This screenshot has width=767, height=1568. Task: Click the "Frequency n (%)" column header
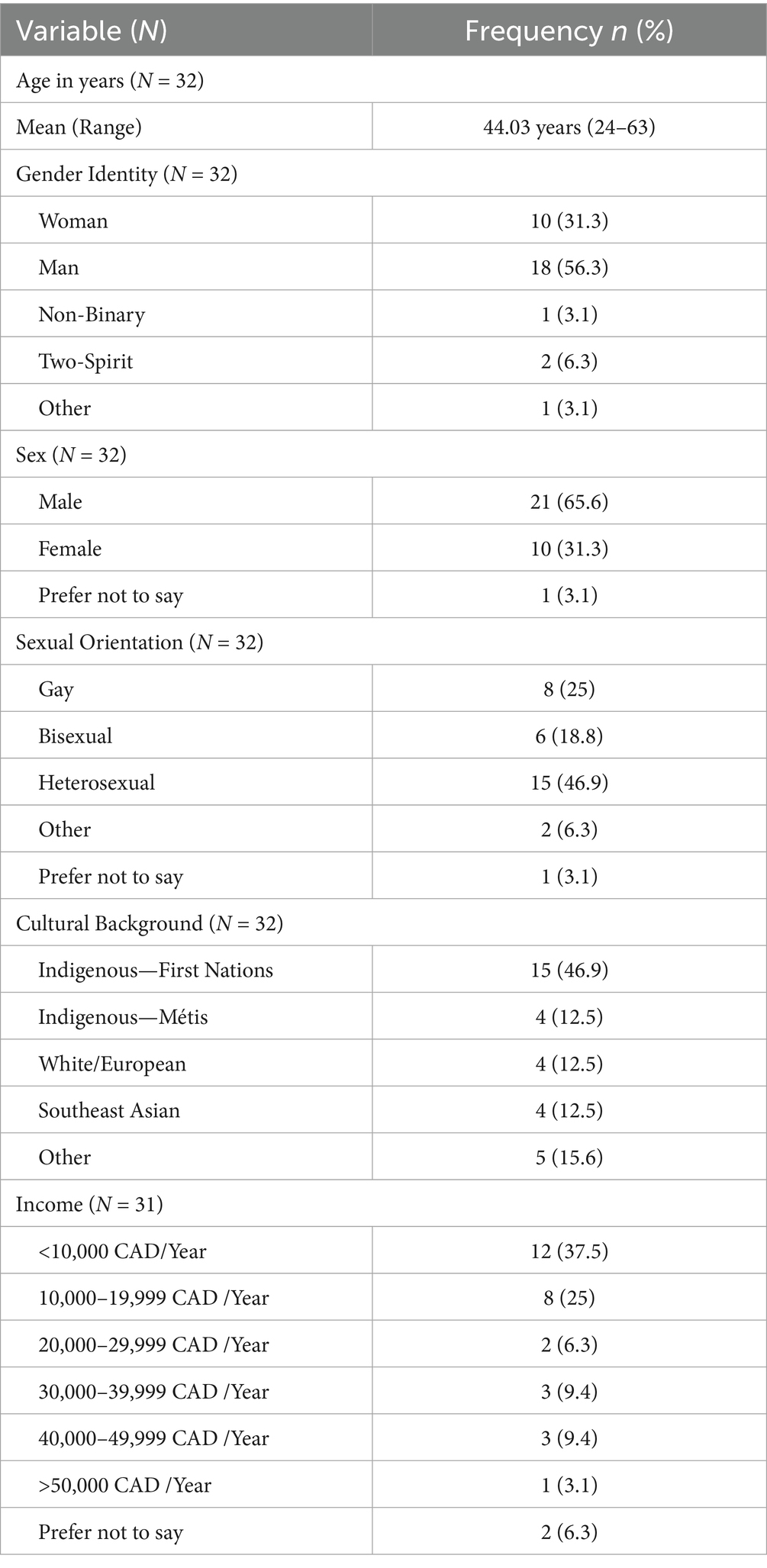click(569, 31)
